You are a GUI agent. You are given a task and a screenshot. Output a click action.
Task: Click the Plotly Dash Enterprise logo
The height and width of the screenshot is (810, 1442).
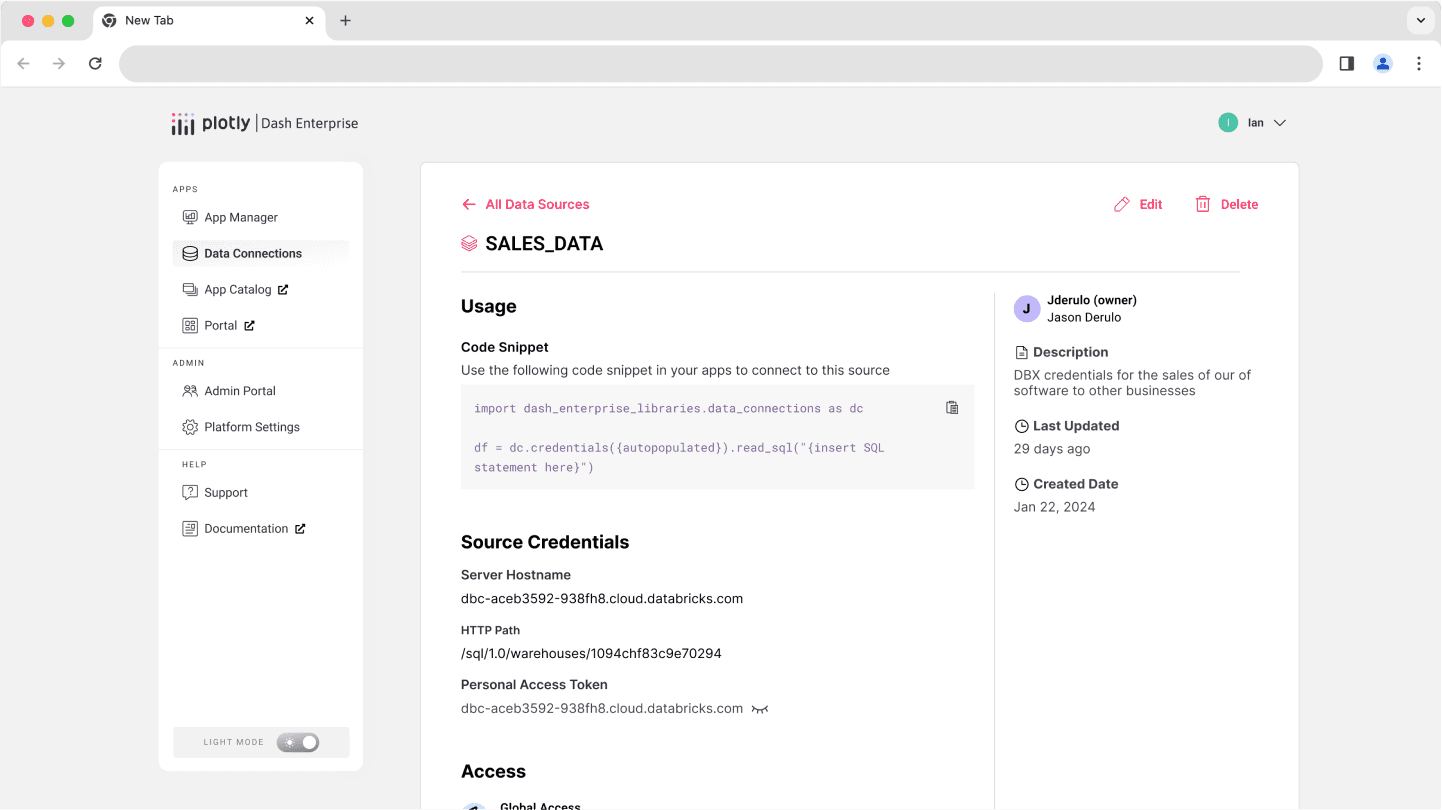click(x=264, y=123)
